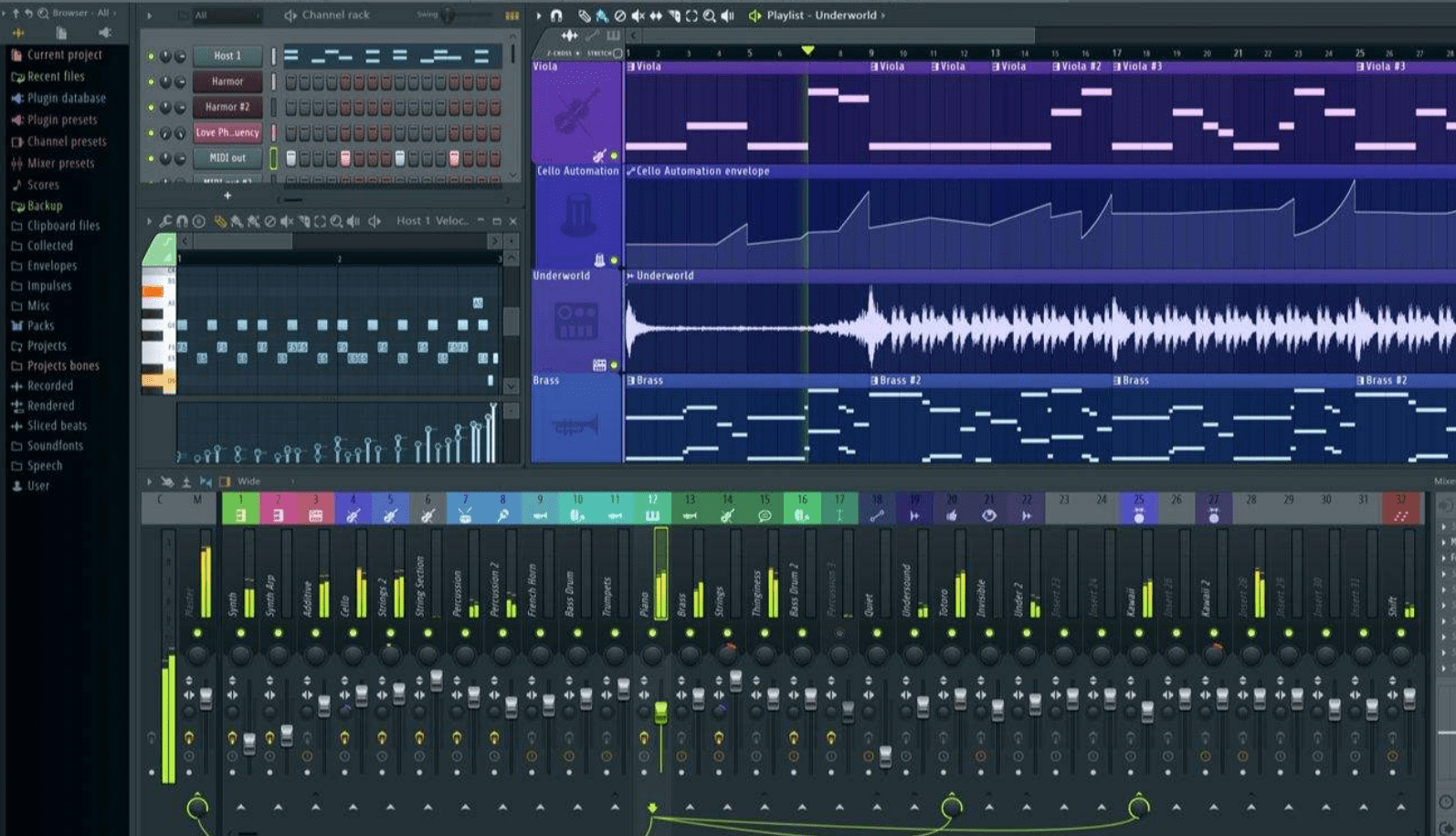The image size is (1456, 836).
Task: Open the Playlist options menu arrow
Action: tap(538, 16)
